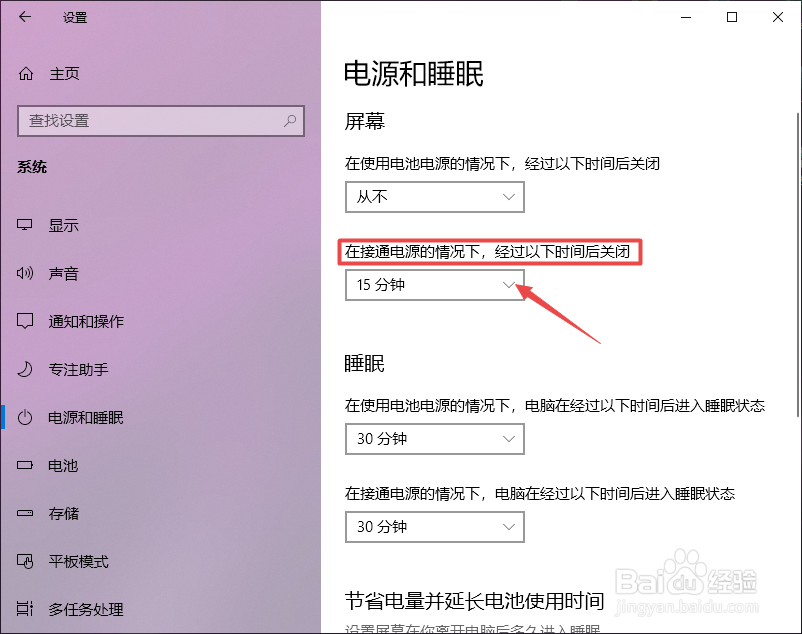Open the 15 分钟 plugged-in screen dropdown

[x=434, y=287]
